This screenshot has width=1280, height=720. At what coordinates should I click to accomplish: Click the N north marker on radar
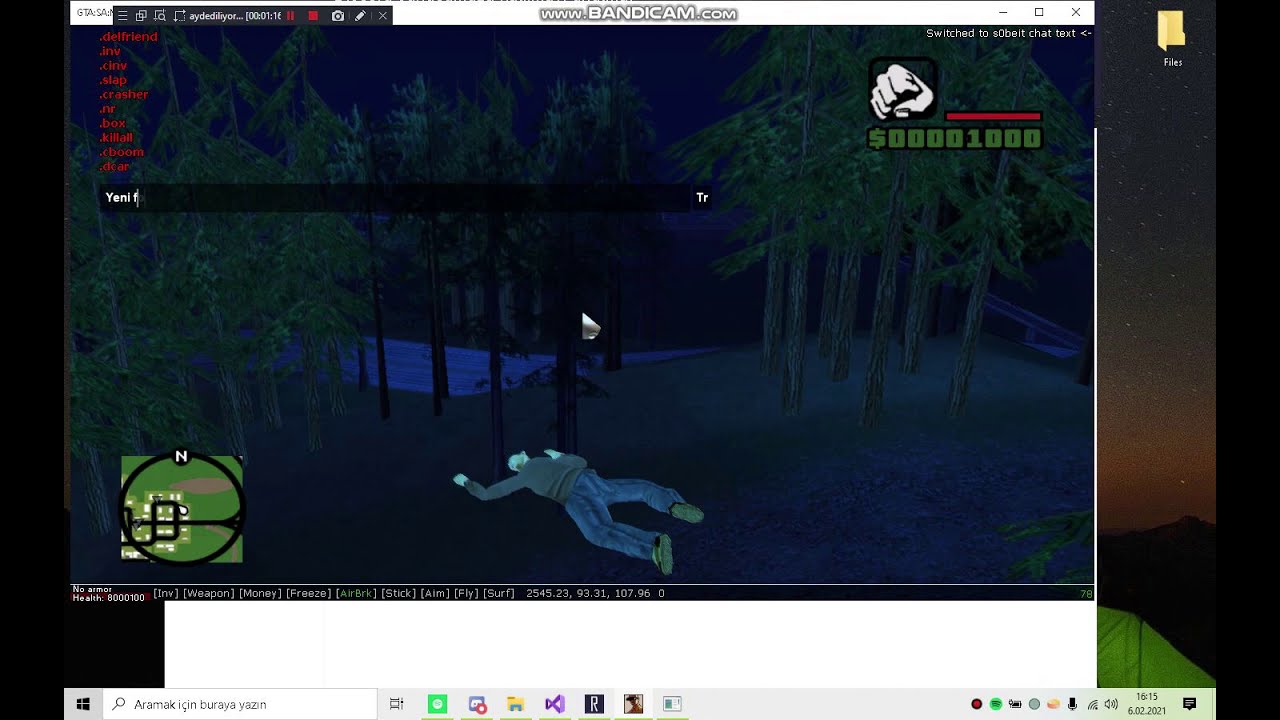[181, 456]
